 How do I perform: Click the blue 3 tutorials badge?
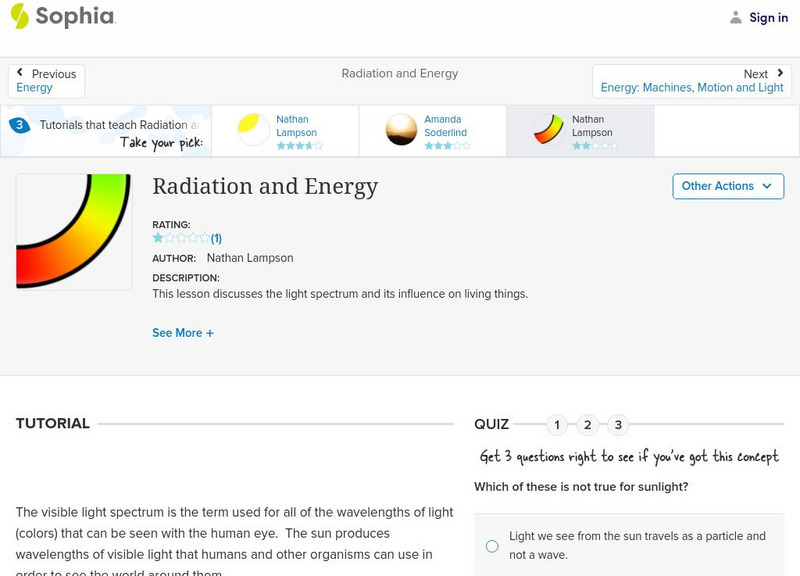click(x=18, y=125)
